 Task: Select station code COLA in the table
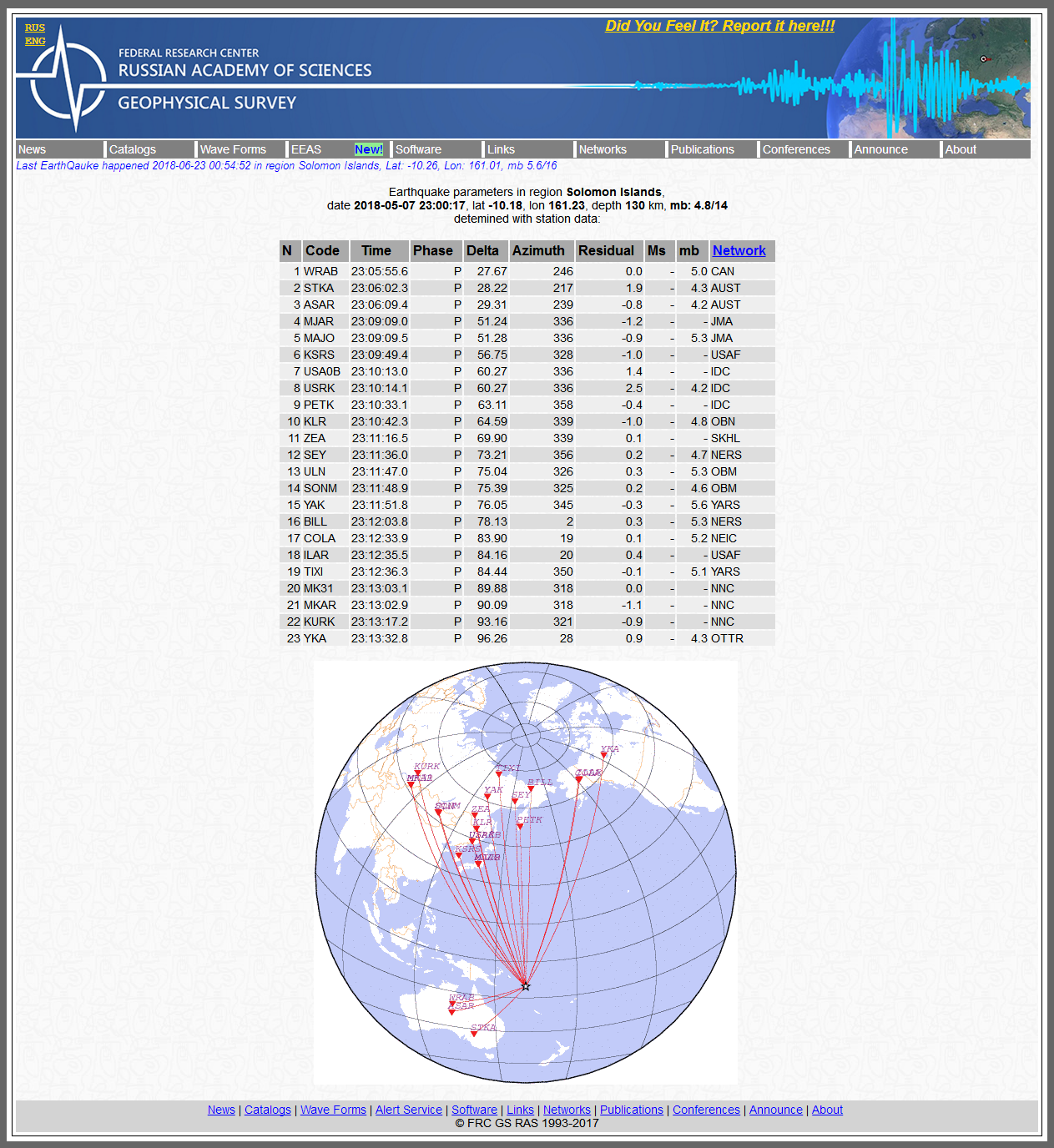tap(320, 538)
